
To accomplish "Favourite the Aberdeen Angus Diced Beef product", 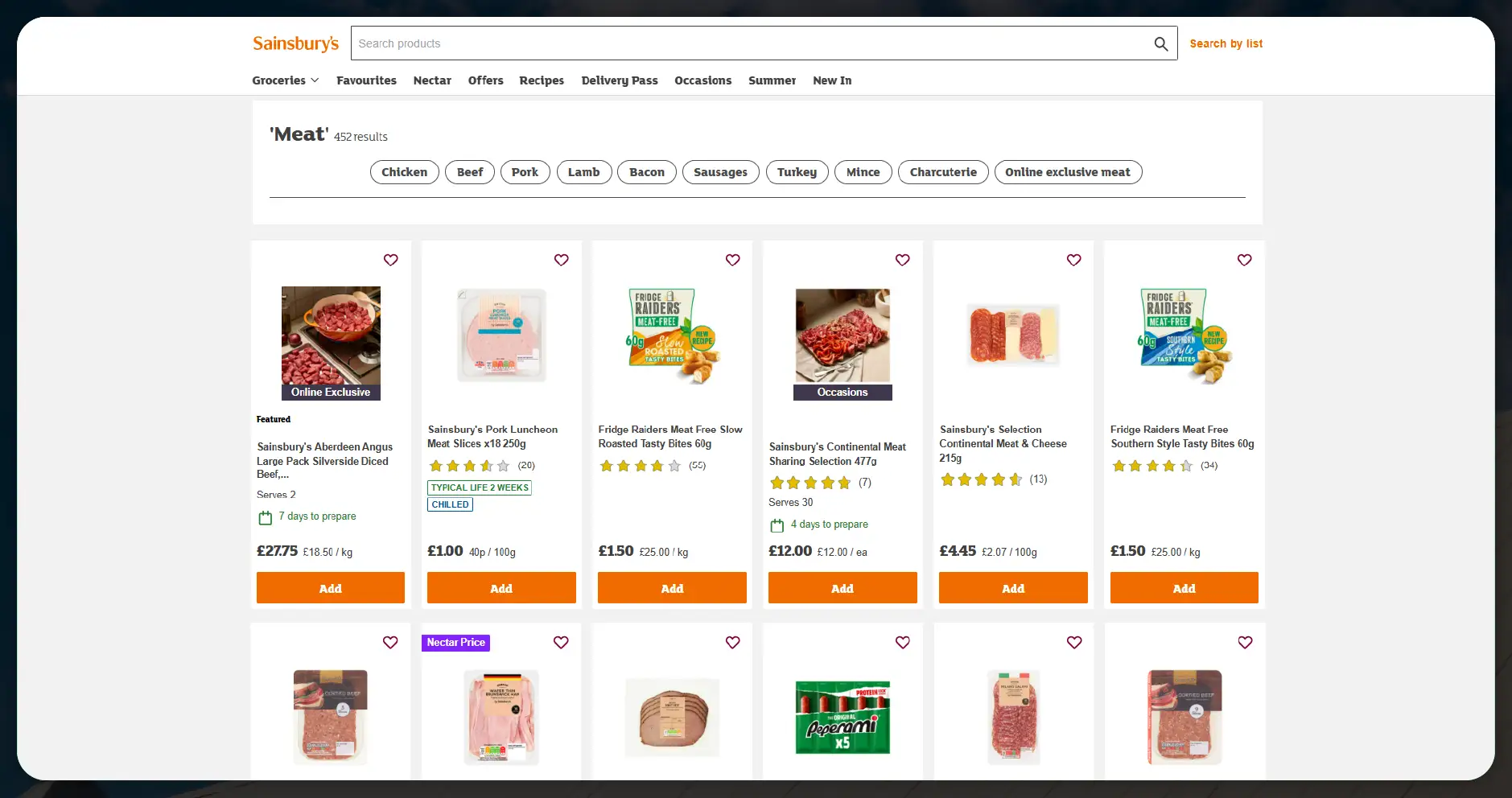I will [390, 260].
